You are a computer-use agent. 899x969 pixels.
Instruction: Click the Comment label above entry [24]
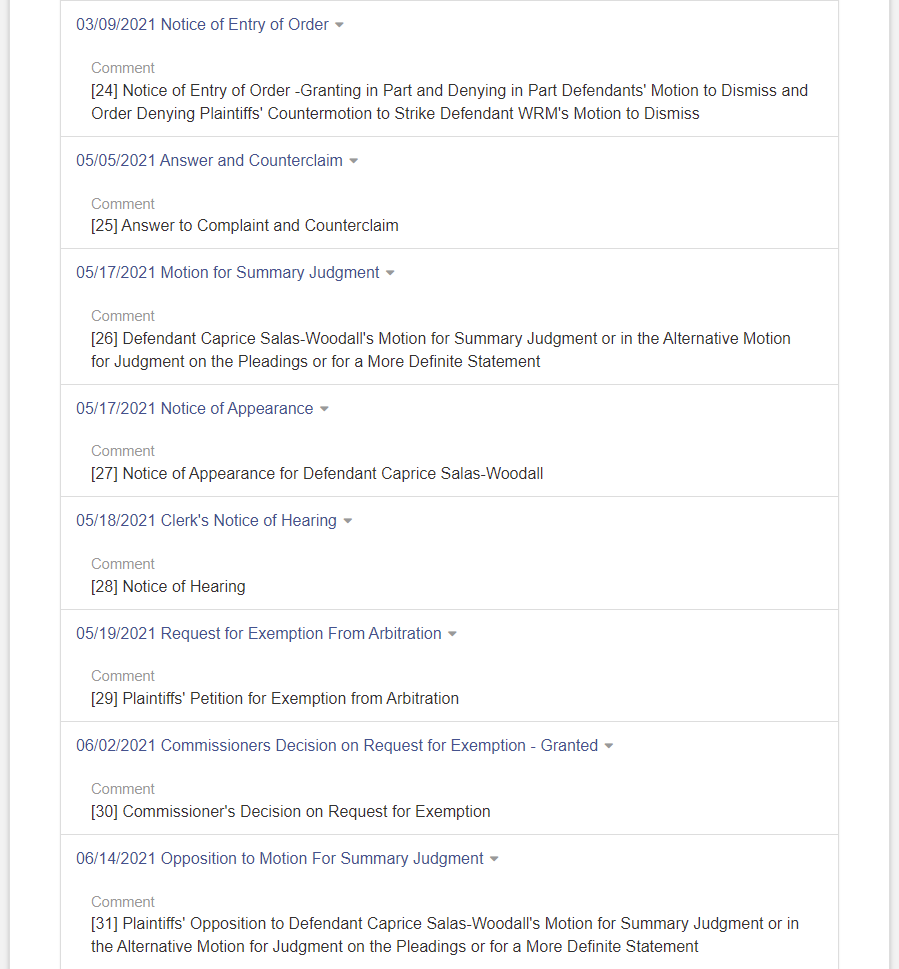123,68
